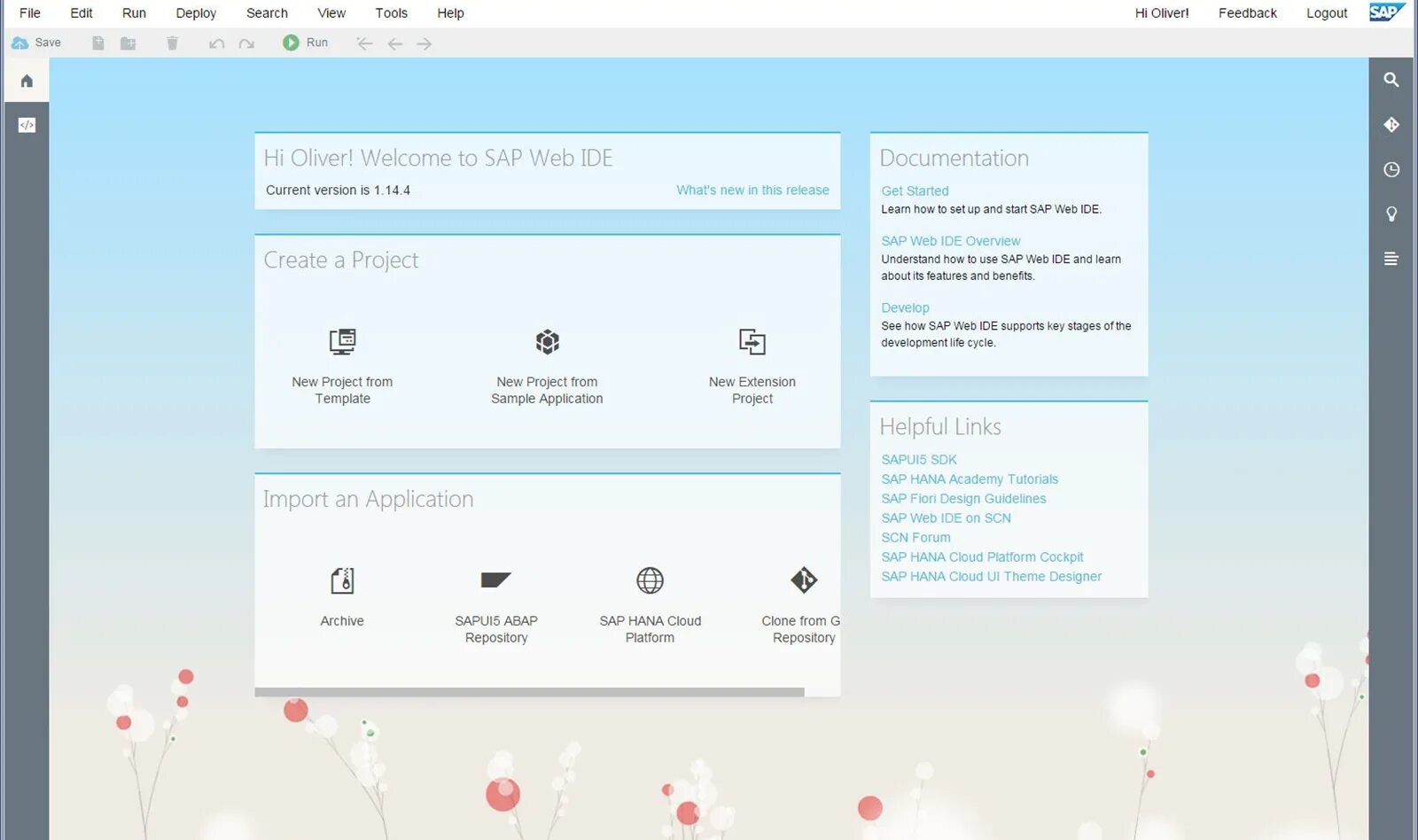The width and height of the screenshot is (1418, 840).
Task: Click Logout in the header
Action: point(1327,13)
